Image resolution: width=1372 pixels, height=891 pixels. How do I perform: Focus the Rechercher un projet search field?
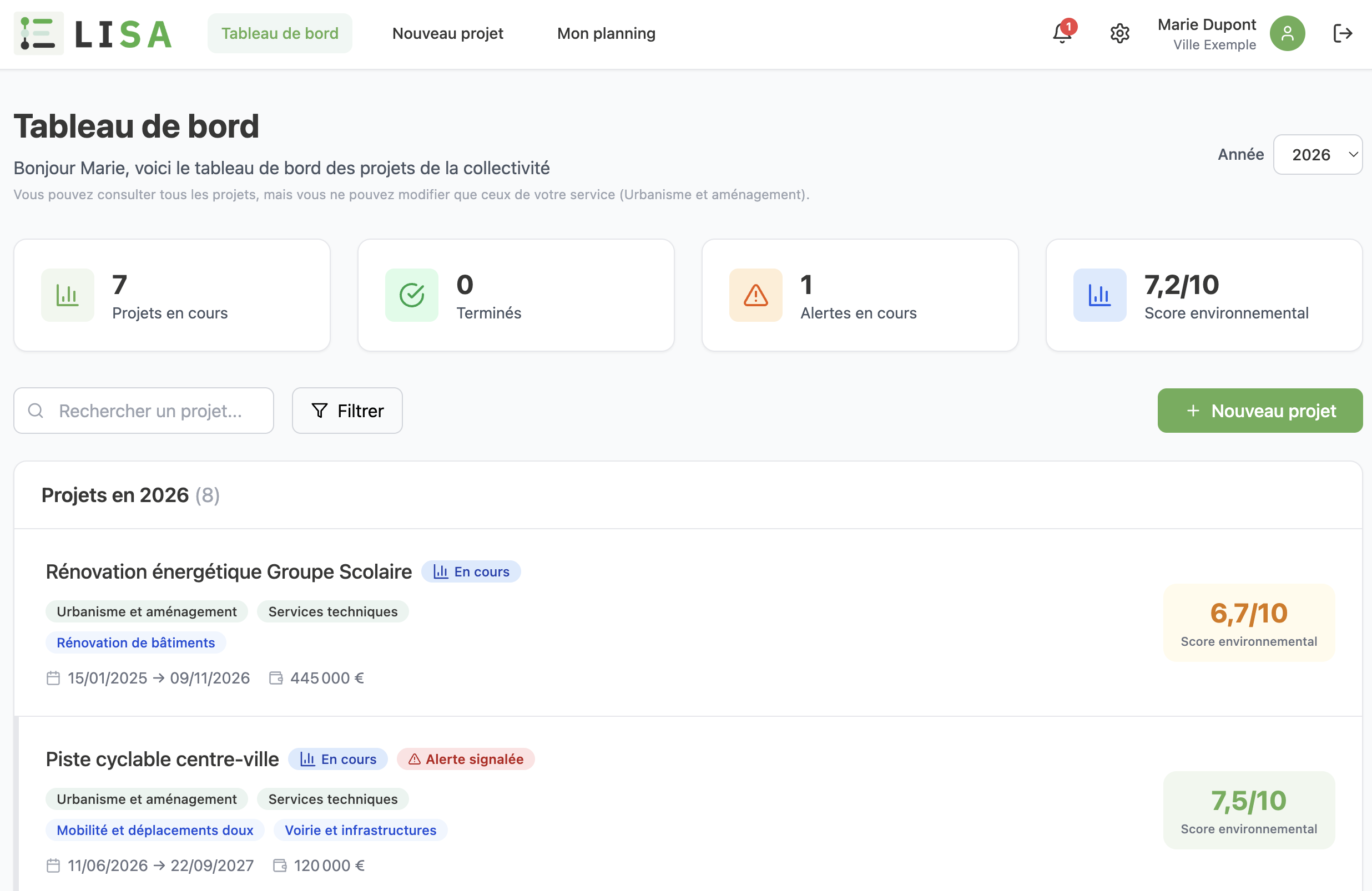[144, 411]
